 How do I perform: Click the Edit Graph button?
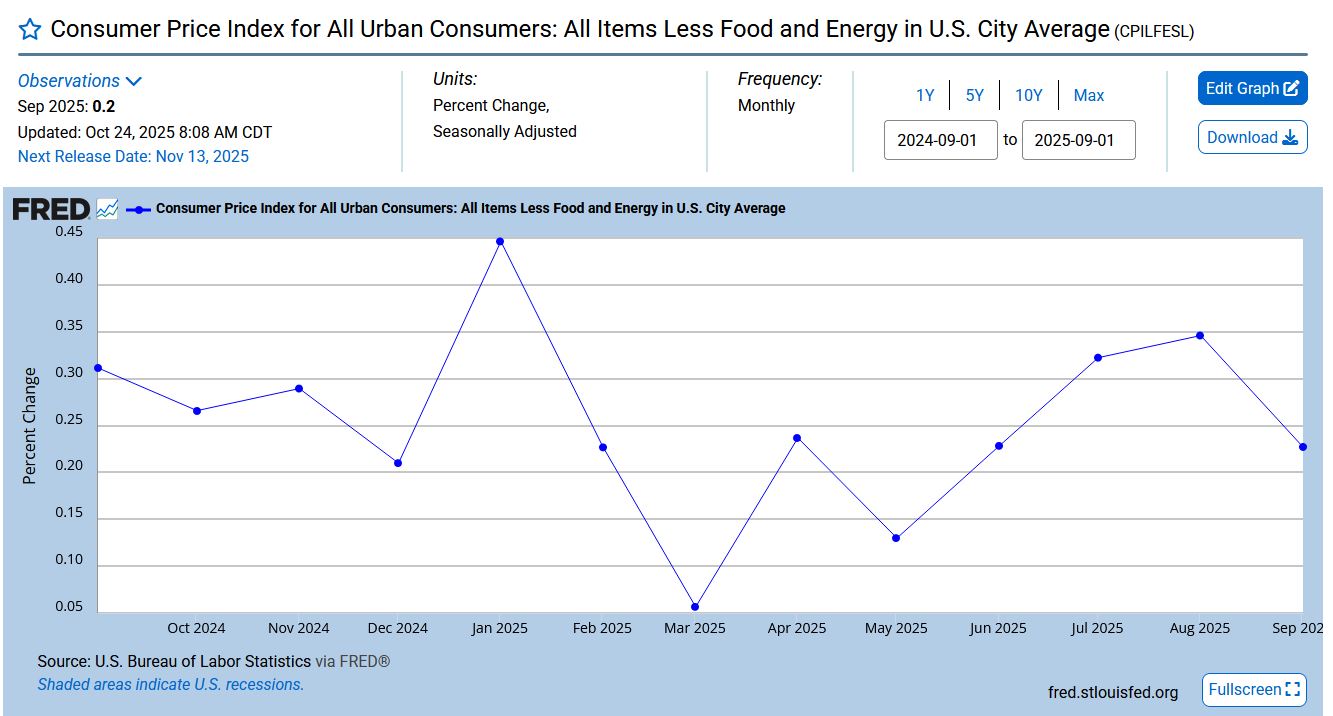[1252, 88]
